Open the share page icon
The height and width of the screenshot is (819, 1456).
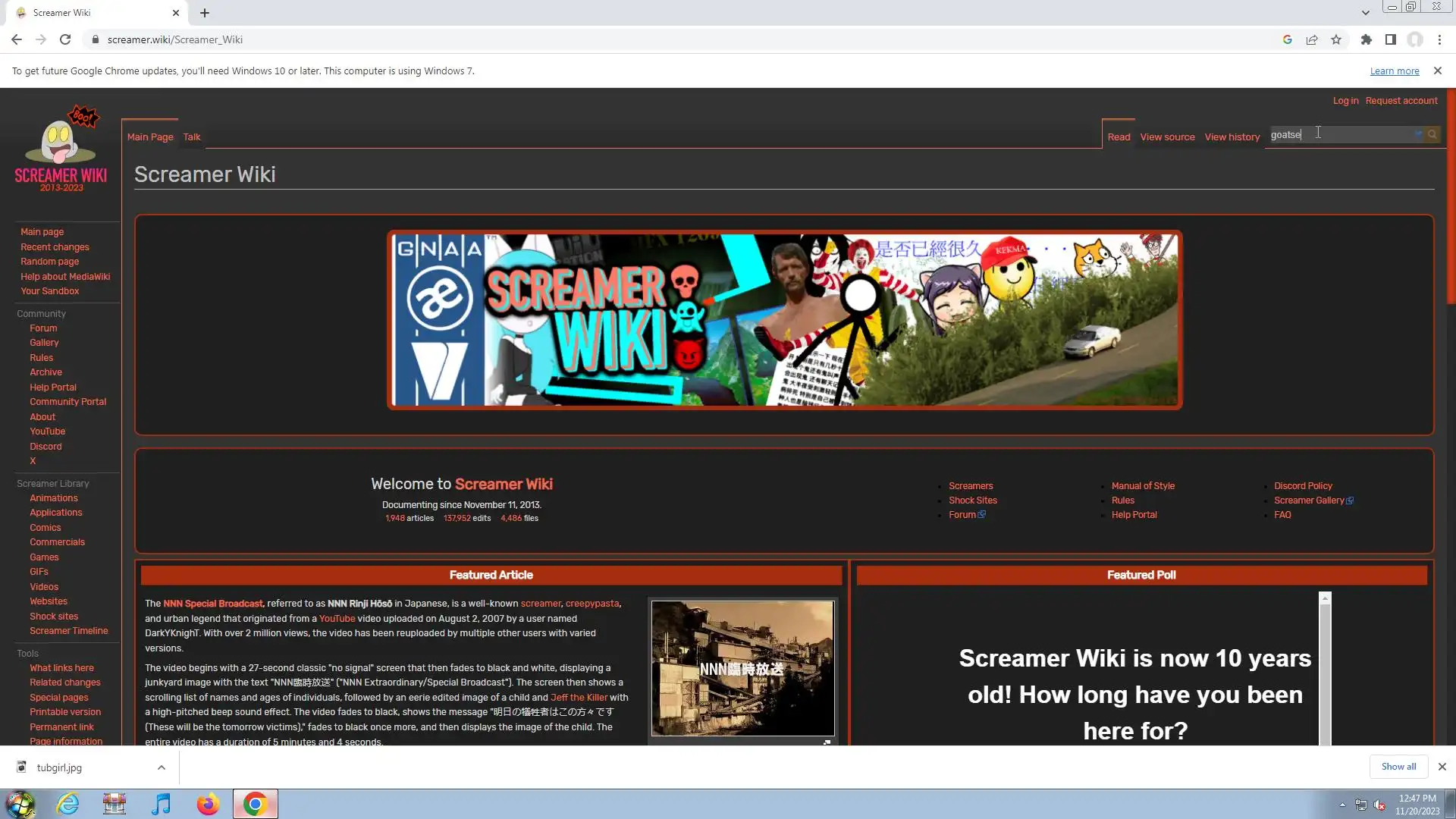point(1312,39)
